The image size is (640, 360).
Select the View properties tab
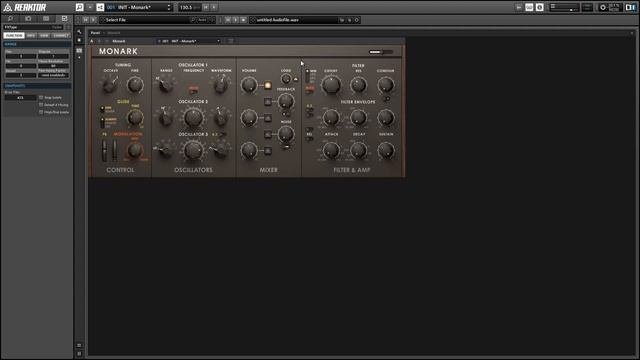point(44,36)
